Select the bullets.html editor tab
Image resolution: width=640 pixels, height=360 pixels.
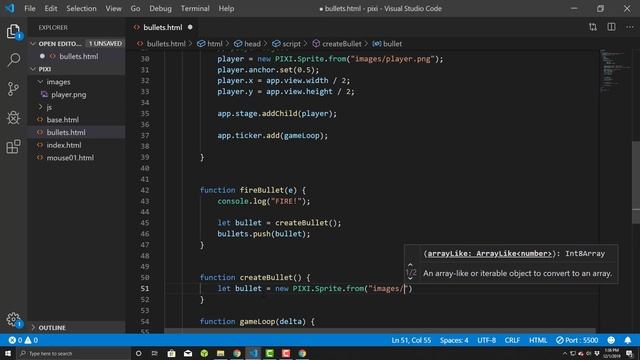point(162,27)
